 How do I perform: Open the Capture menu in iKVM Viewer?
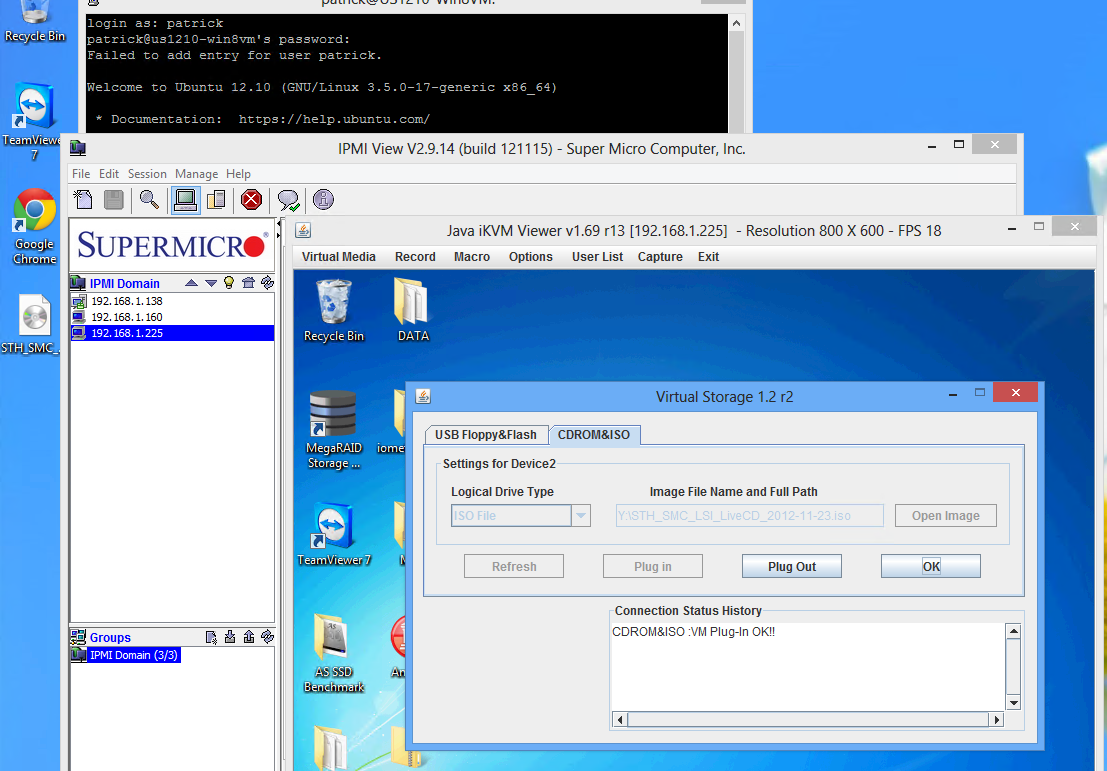click(x=660, y=257)
